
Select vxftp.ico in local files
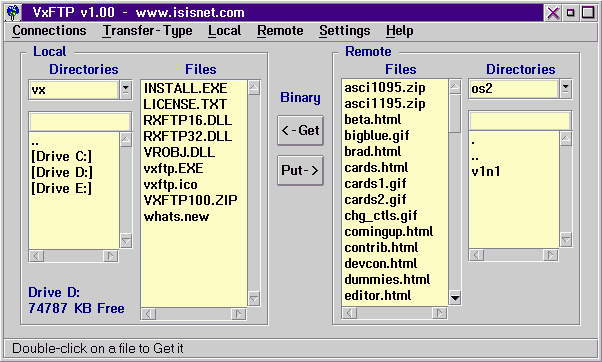170,185
